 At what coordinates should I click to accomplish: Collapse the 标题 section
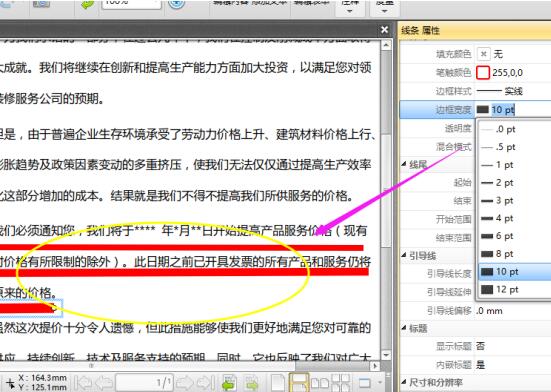pos(404,328)
